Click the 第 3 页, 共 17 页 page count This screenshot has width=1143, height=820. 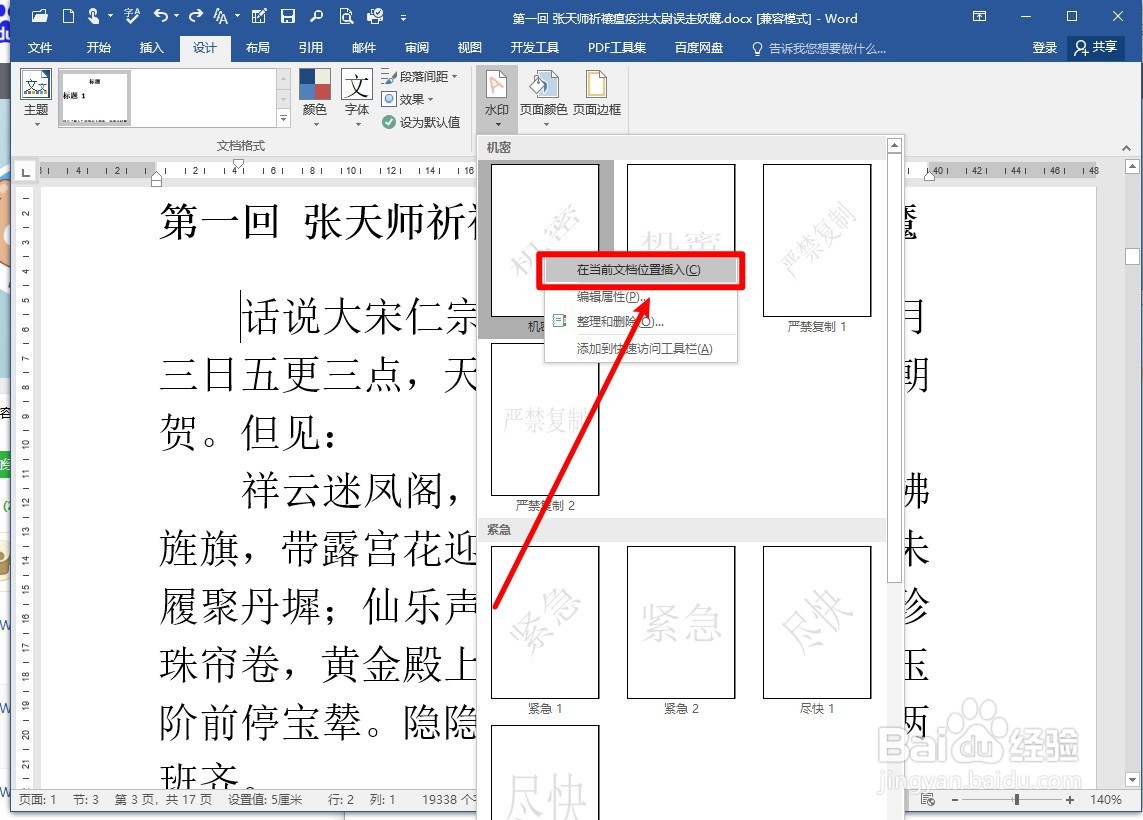click(x=163, y=800)
